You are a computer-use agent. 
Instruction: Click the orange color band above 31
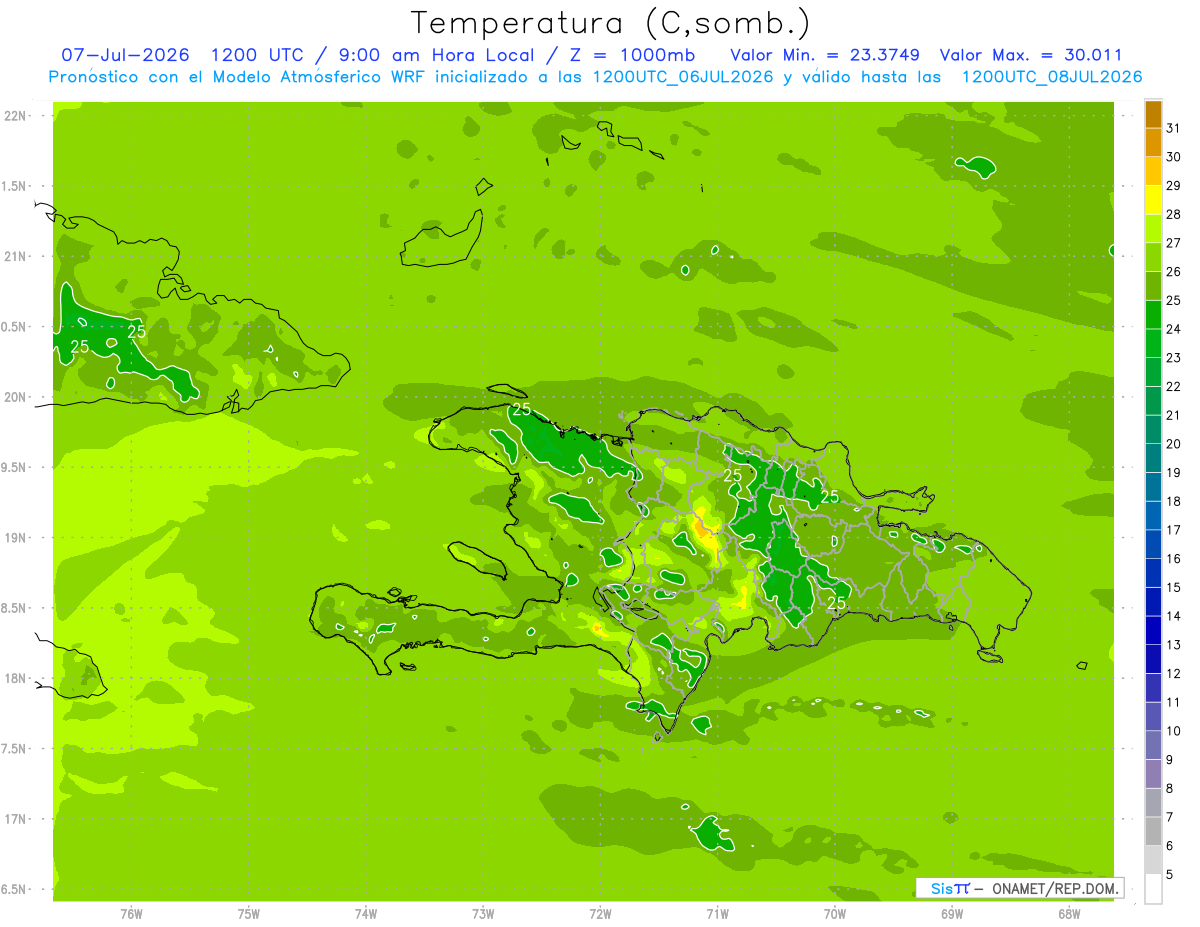1153,114
